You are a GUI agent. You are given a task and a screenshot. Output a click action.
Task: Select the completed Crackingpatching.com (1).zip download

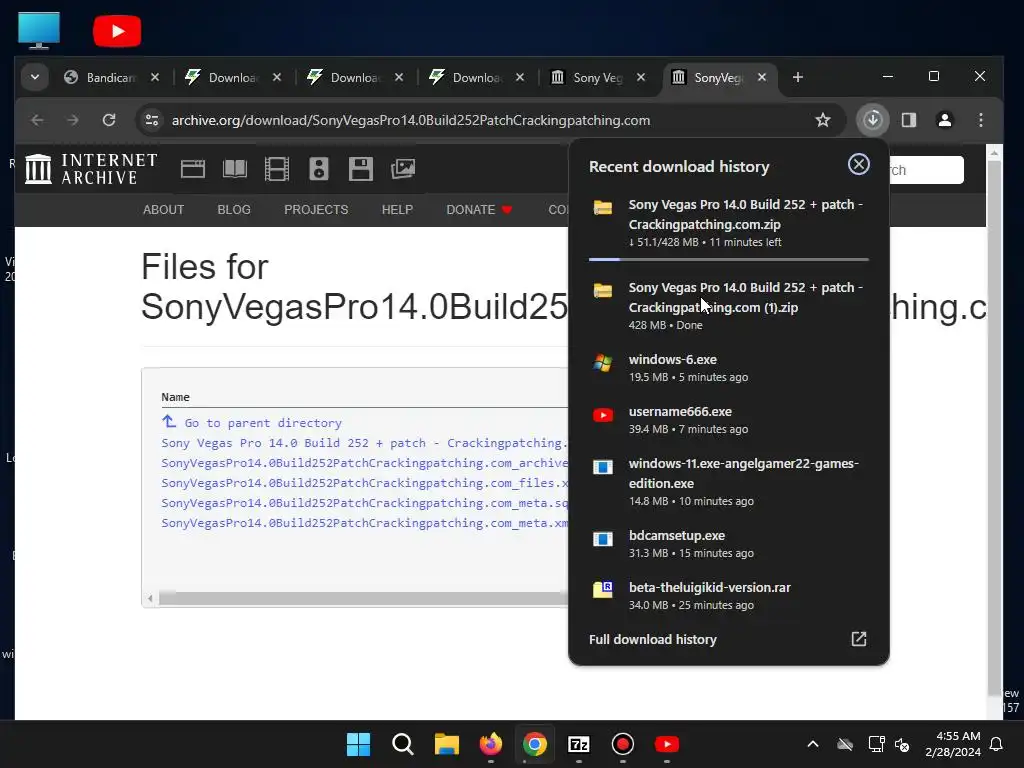(x=729, y=306)
